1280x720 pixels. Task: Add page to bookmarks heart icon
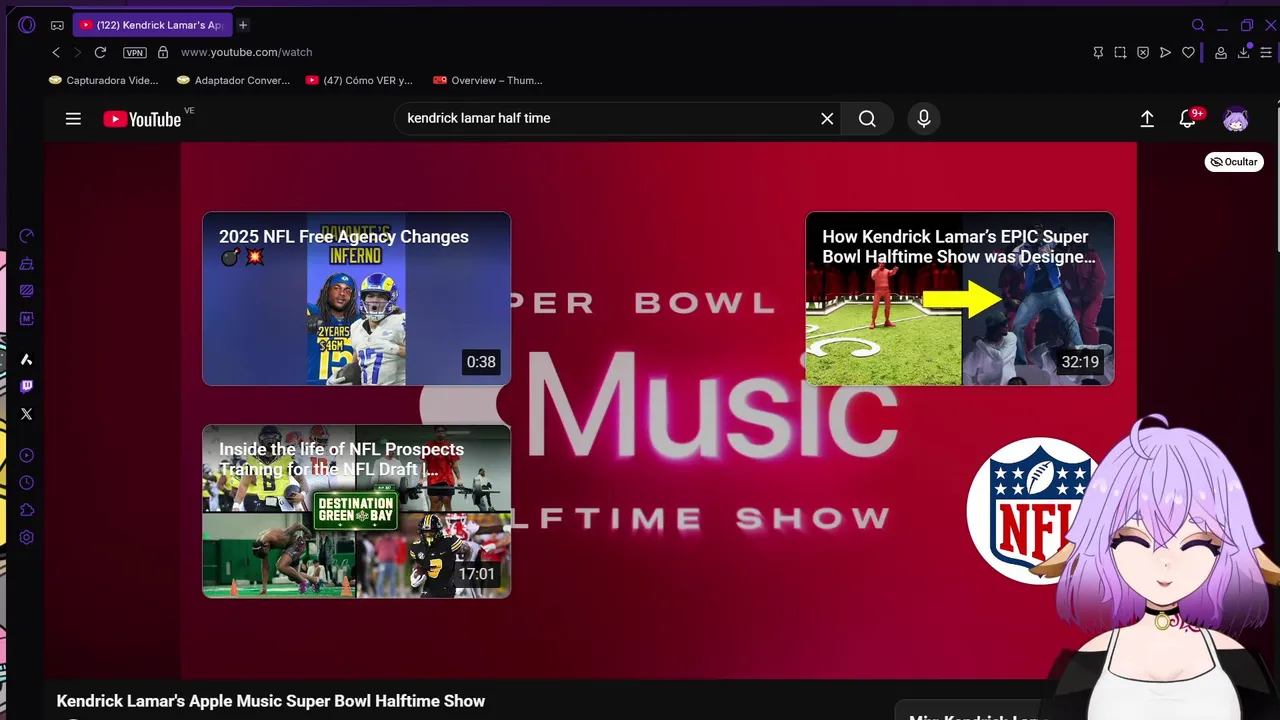coord(1188,52)
